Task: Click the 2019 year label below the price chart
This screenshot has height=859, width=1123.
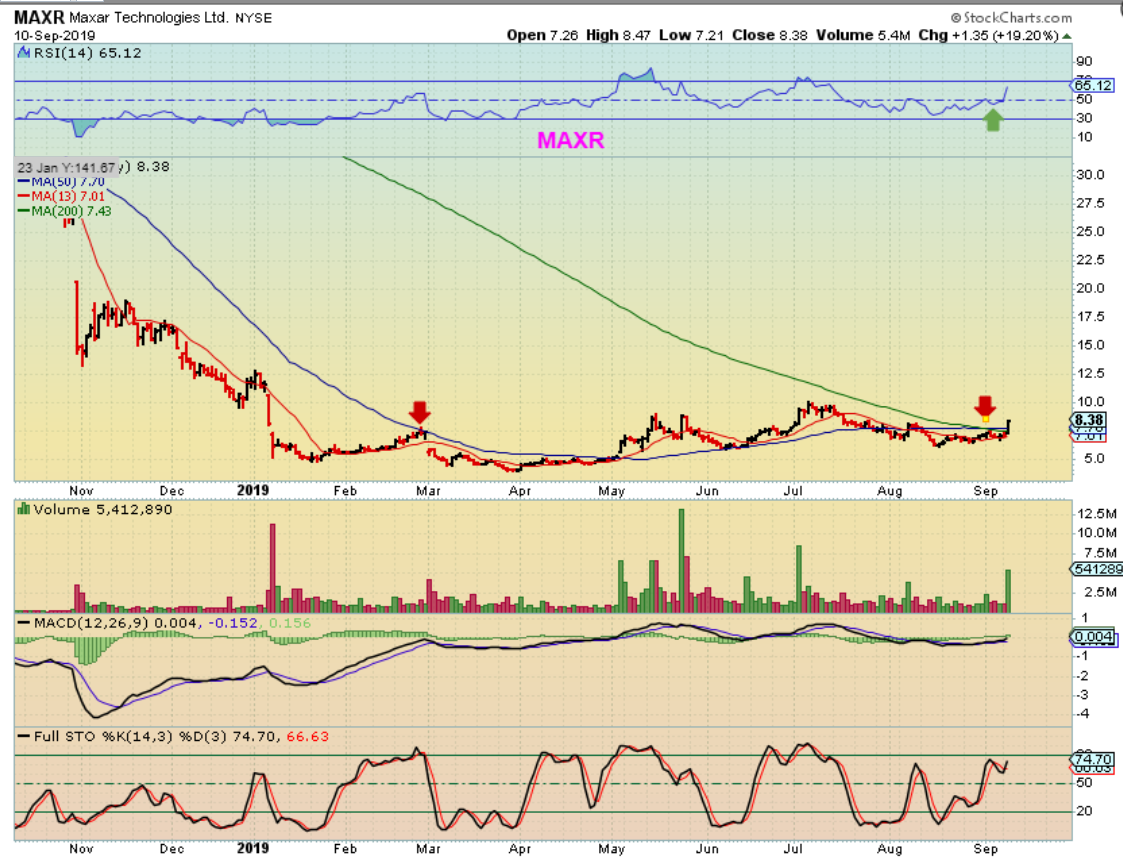Action: pos(253,490)
